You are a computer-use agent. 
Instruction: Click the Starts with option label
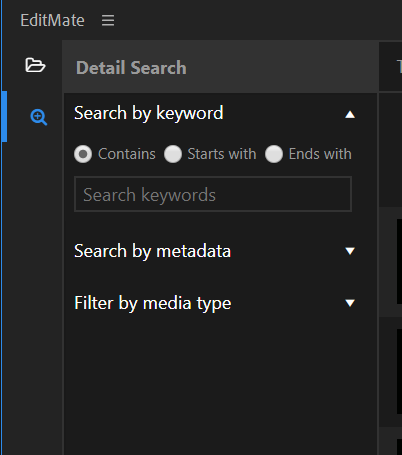[x=222, y=154]
